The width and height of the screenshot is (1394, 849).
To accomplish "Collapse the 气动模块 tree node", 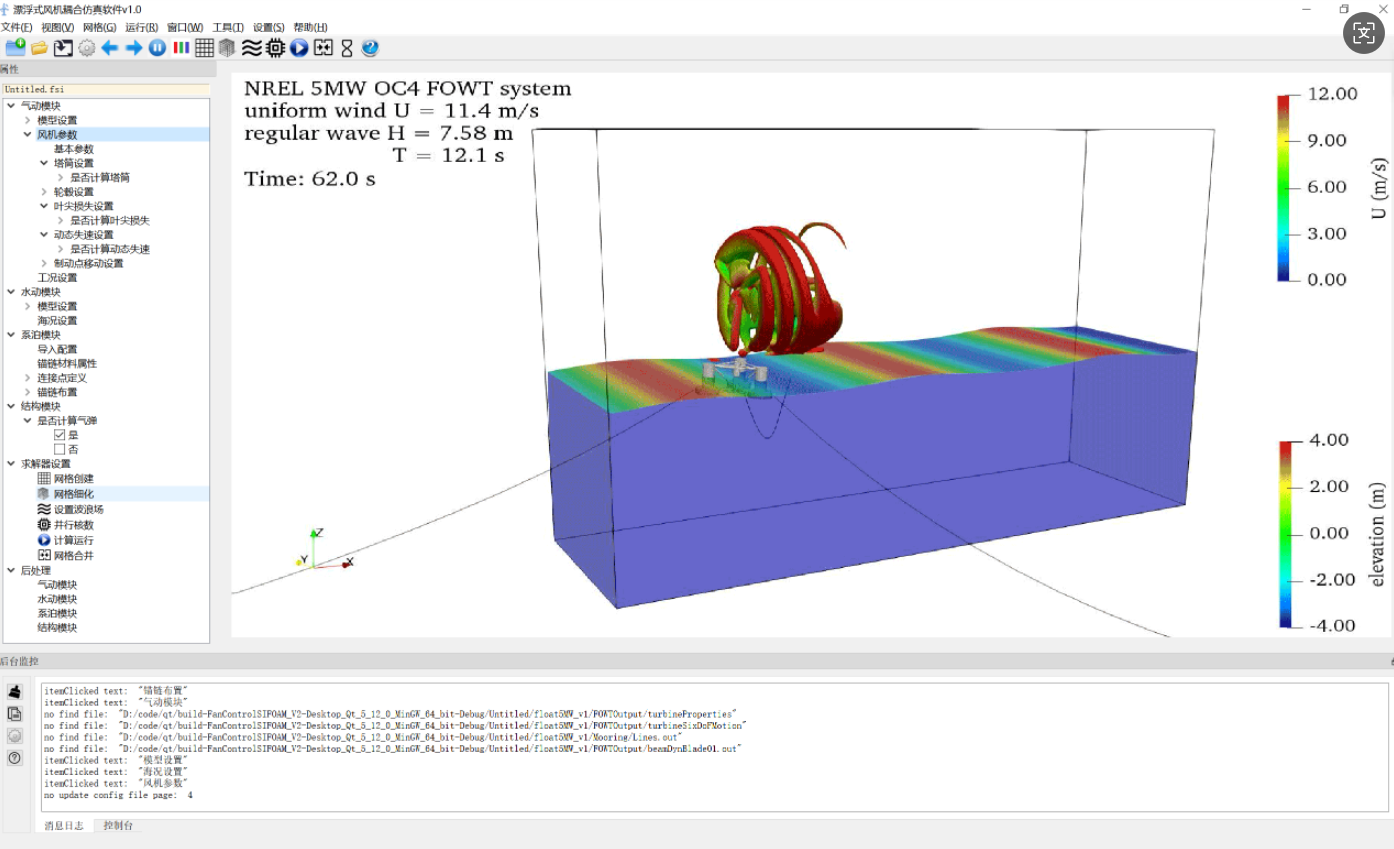I will [11, 106].
